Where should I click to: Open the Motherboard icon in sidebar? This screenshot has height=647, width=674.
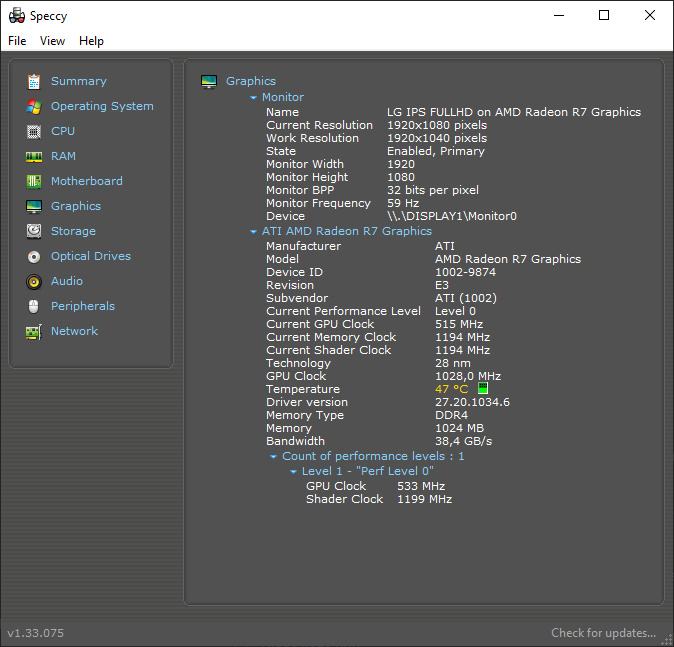coord(34,181)
